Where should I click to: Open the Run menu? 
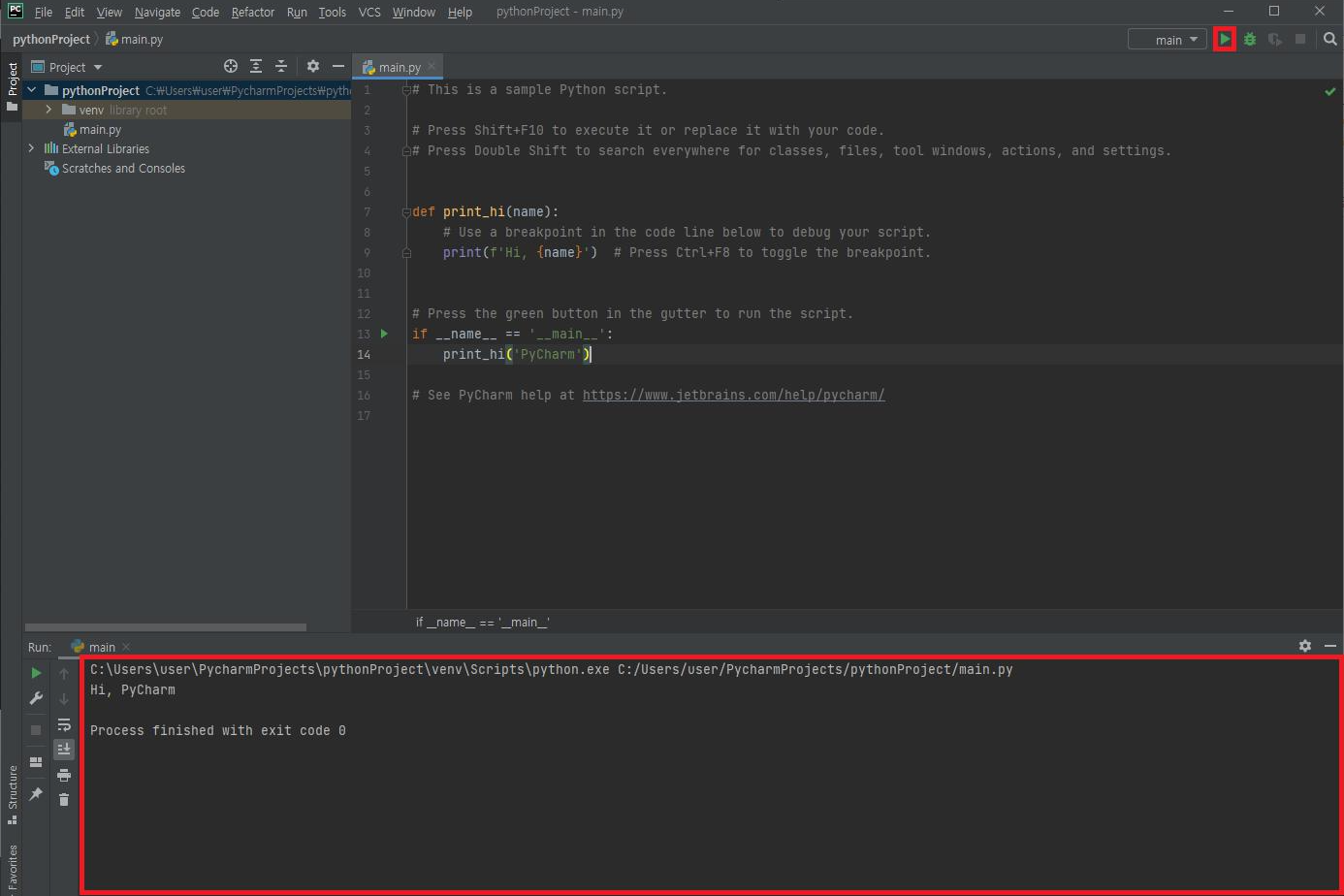click(x=297, y=12)
